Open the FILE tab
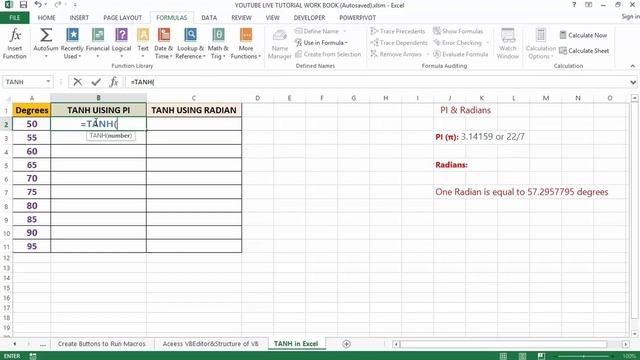The height and width of the screenshot is (360, 640). [15, 18]
